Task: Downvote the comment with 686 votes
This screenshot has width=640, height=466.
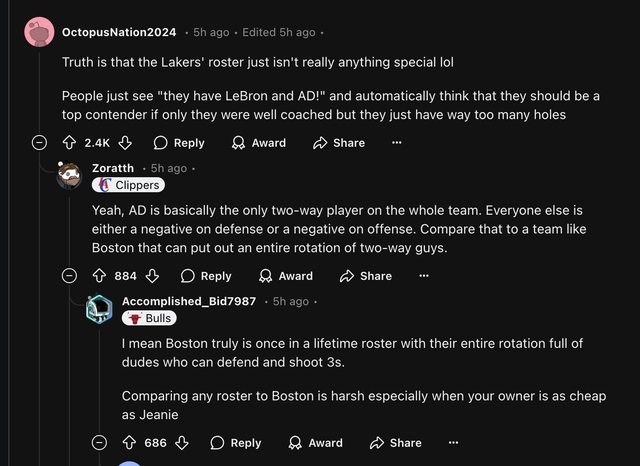Action: (182, 442)
